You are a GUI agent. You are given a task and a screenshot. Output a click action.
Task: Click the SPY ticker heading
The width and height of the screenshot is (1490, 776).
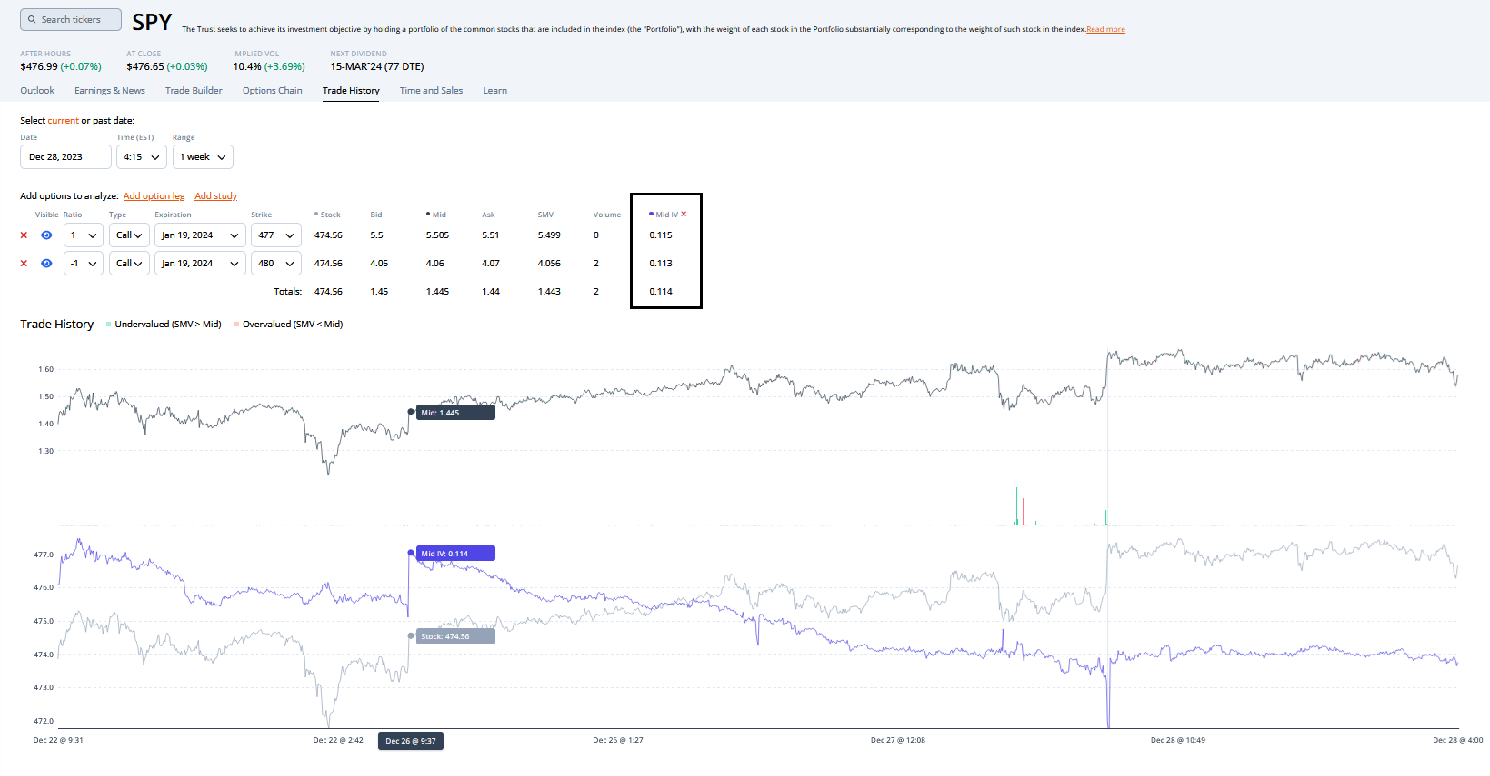152,21
